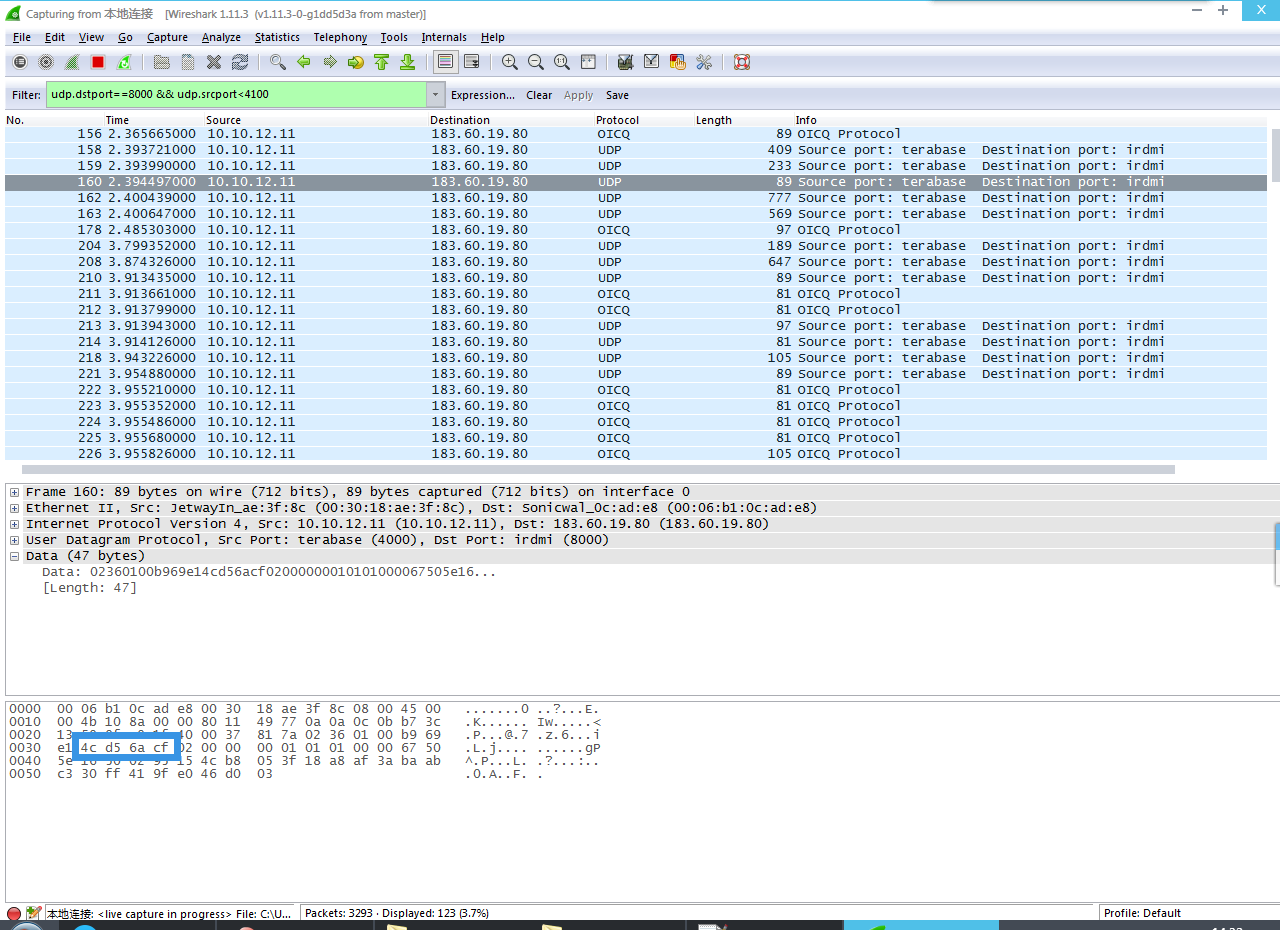
Task: Expand the Frame 160 tree node
Action: 14,492
